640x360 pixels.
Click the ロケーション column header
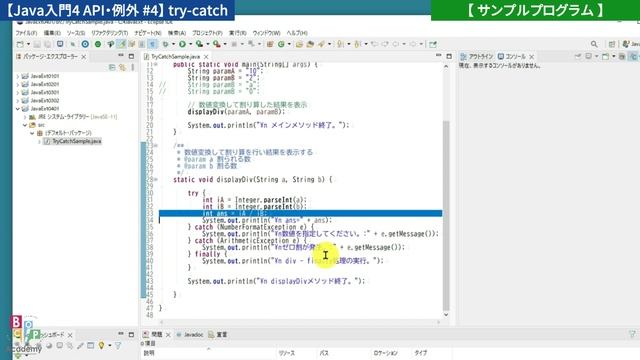pos(385,353)
